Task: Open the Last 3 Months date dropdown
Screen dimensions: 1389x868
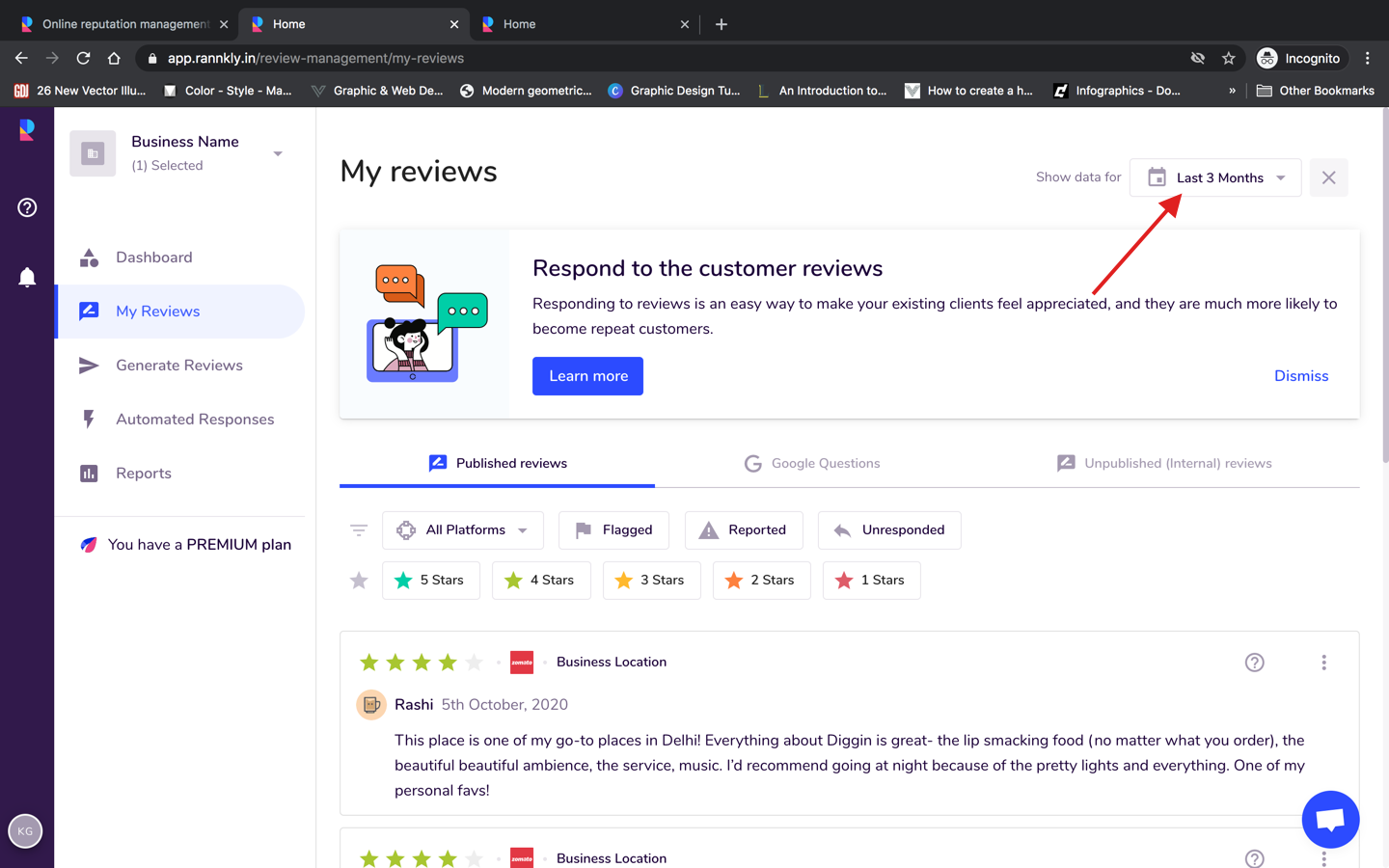Action: 1215,177
